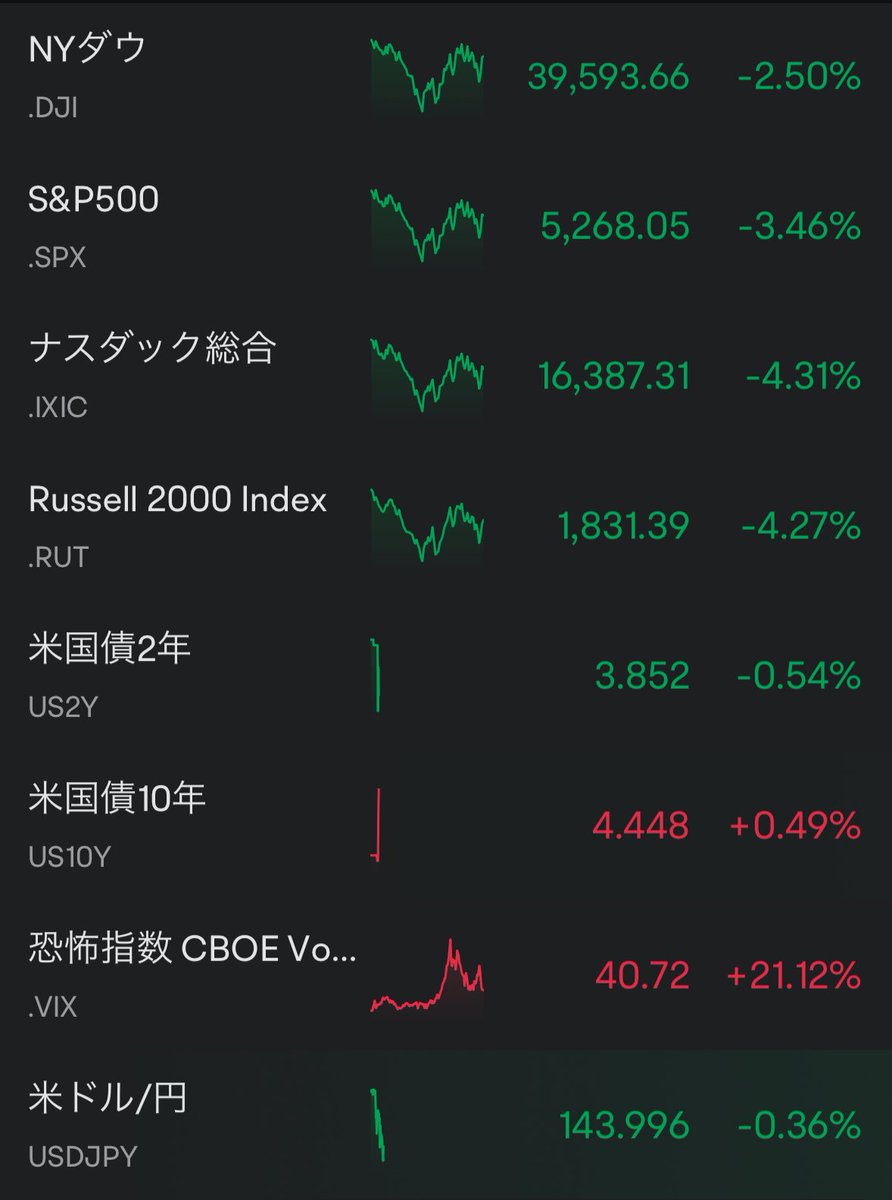The height and width of the screenshot is (1200, 892).
Task: Select the S&P500 row title
Action: [x=94, y=199]
